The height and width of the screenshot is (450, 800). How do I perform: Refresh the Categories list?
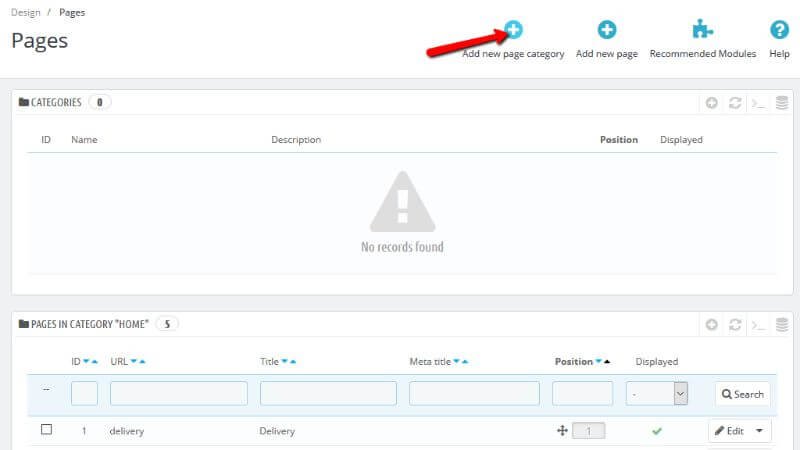[735, 103]
